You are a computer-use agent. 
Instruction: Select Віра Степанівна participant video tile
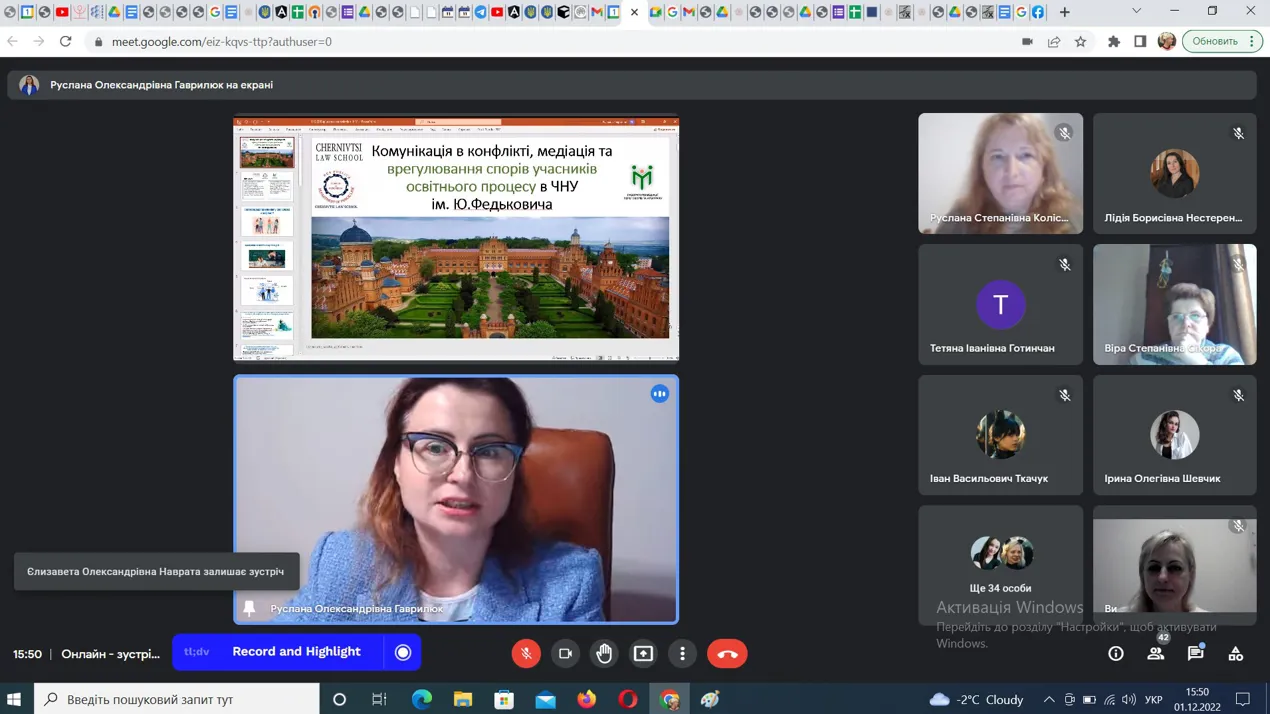point(1174,304)
